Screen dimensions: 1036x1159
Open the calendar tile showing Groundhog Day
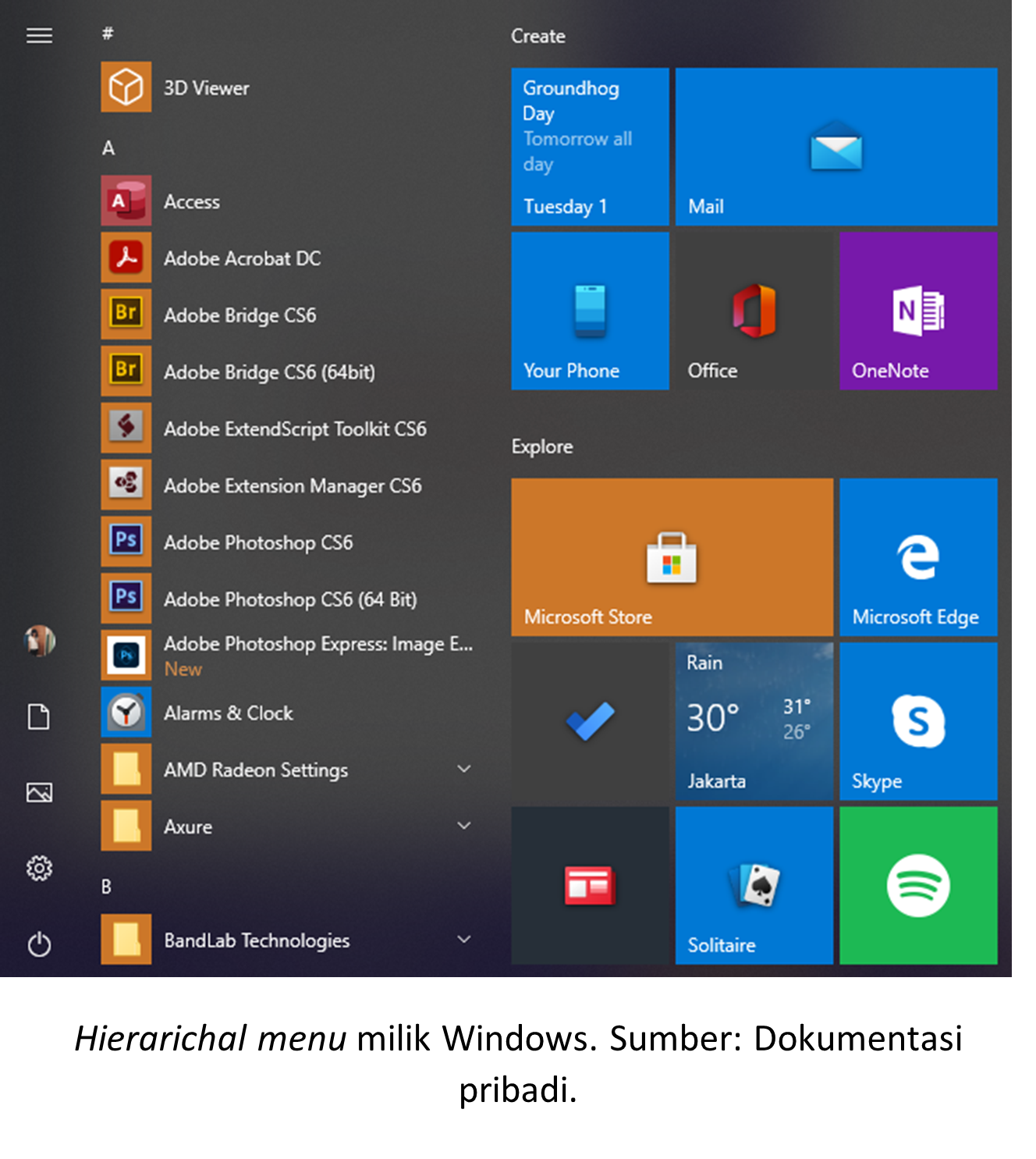point(591,147)
